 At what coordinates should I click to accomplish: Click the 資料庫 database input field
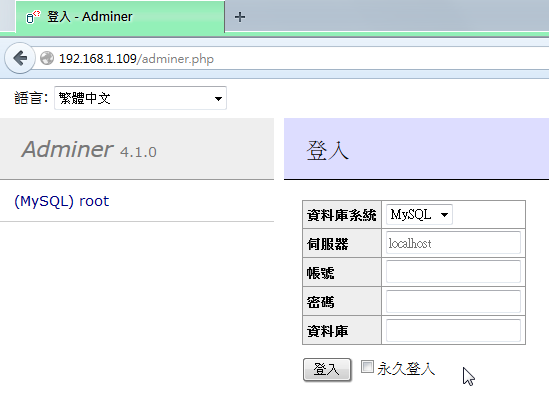(453, 330)
